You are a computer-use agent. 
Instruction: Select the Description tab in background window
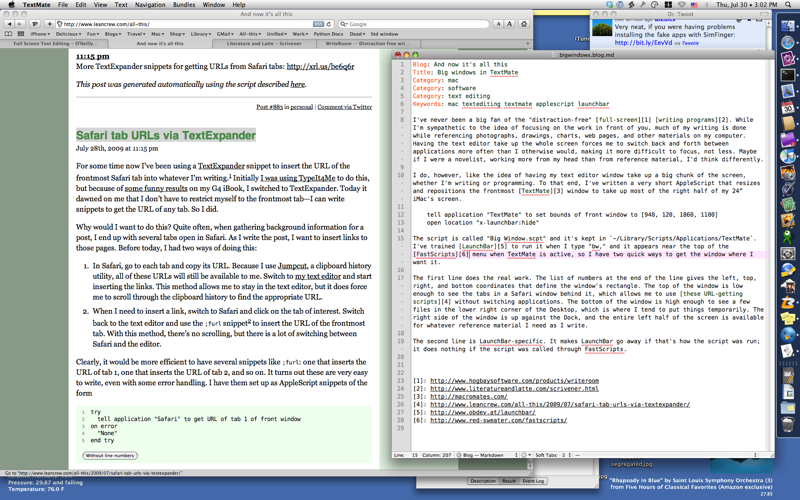pos(483,481)
